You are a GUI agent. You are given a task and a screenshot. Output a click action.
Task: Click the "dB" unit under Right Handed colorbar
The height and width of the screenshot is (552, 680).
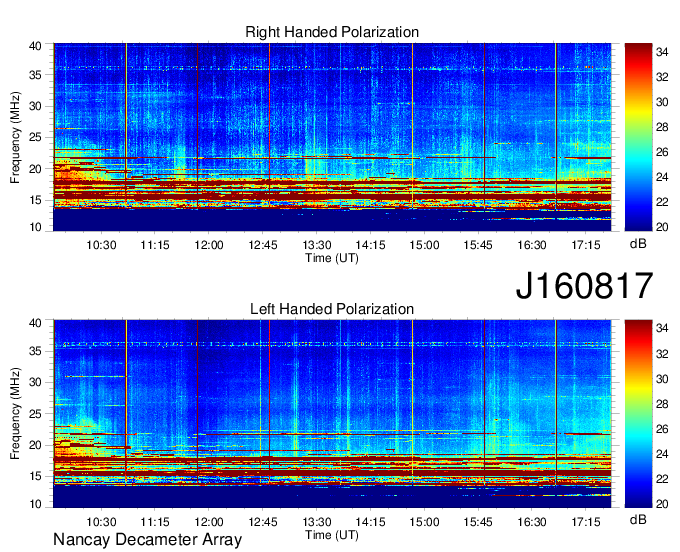pos(638,244)
